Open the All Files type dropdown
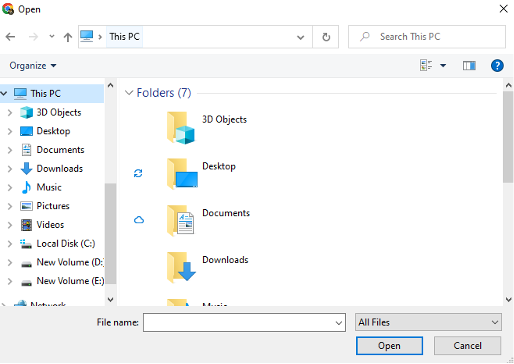This screenshot has width=514, height=364. [x=428, y=322]
